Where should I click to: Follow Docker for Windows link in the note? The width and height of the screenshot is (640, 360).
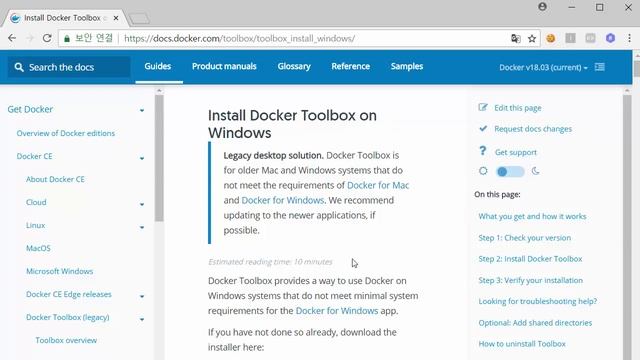point(282,200)
